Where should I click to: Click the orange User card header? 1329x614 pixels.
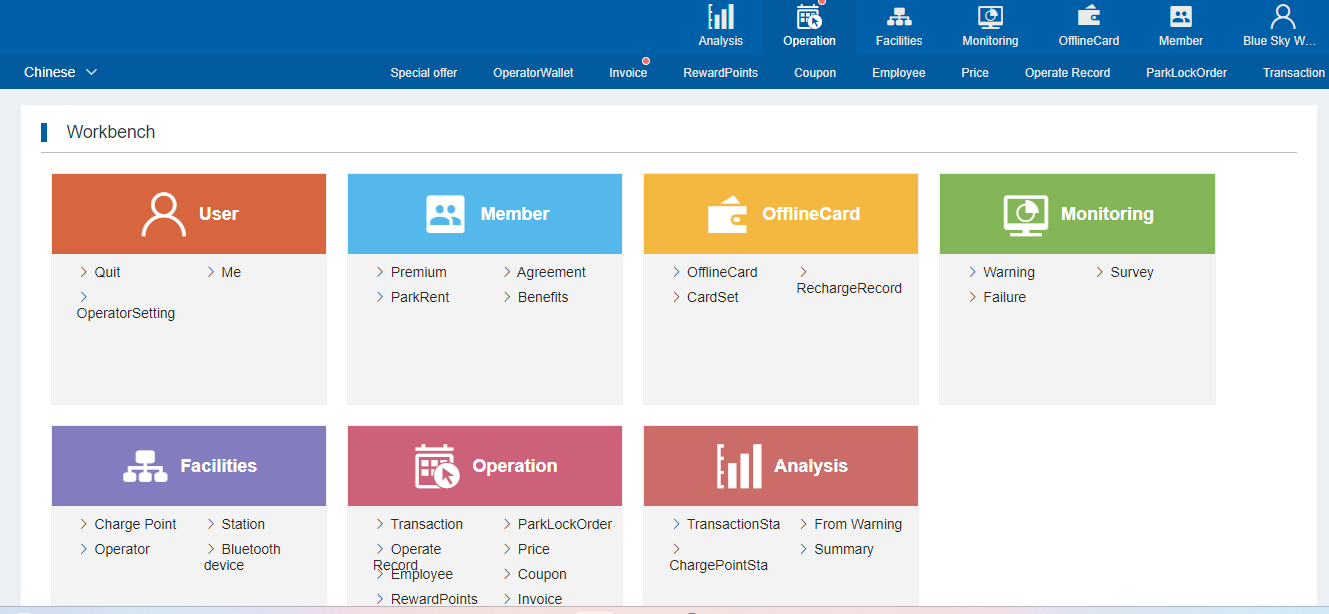tap(189, 214)
